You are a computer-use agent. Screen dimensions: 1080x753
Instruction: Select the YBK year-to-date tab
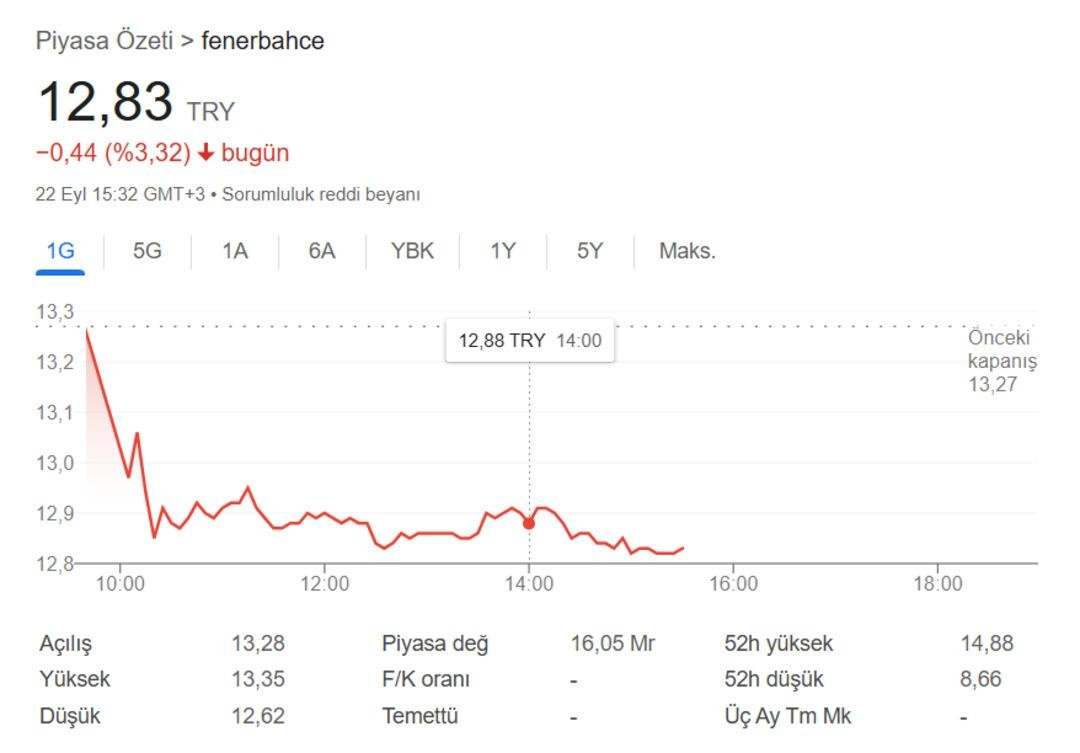pyautogui.click(x=412, y=251)
